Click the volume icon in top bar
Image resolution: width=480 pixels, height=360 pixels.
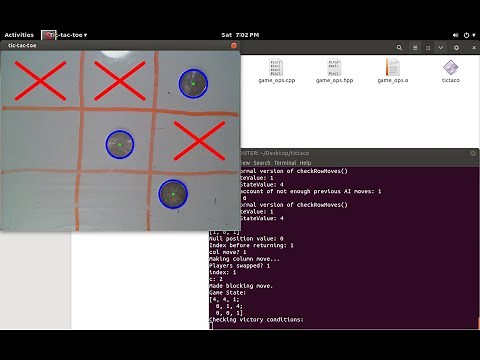(455, 35)
